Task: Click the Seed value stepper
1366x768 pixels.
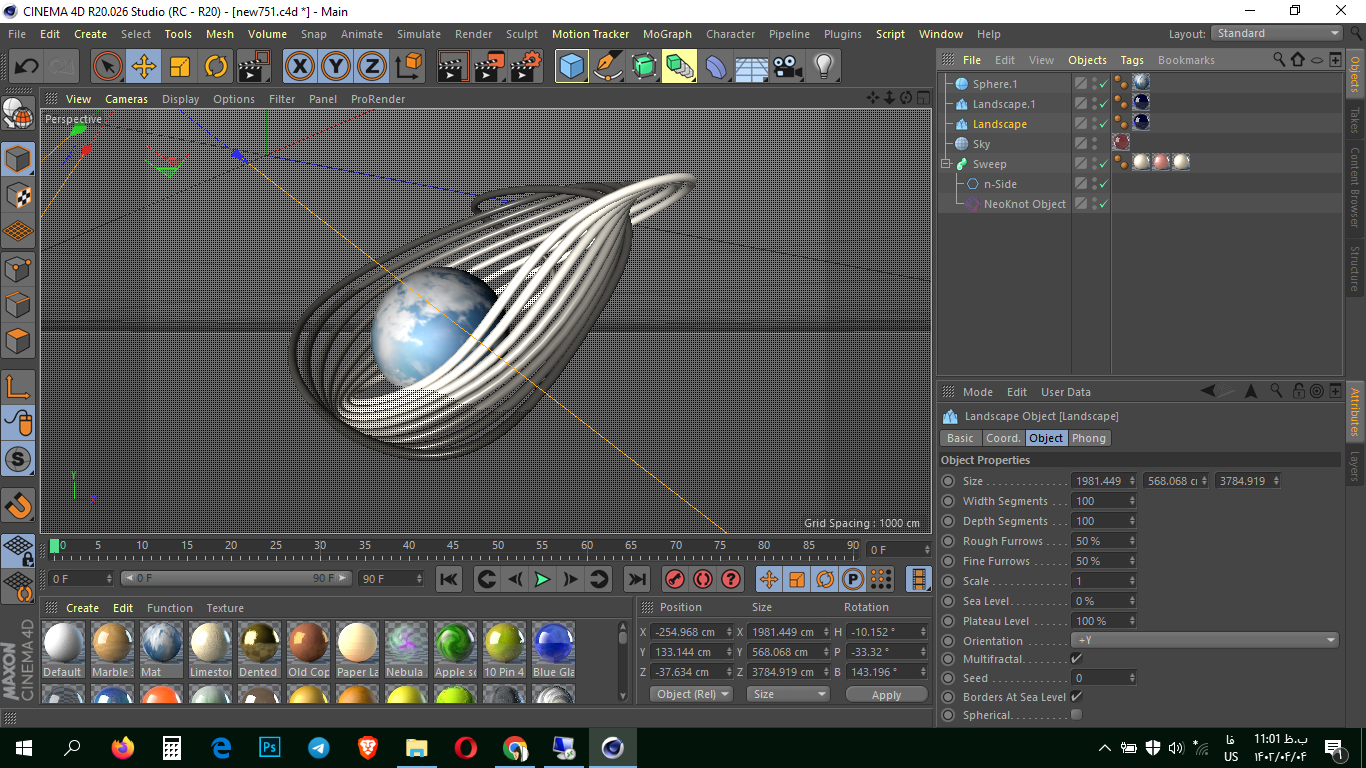Action: pos(1132,678)
